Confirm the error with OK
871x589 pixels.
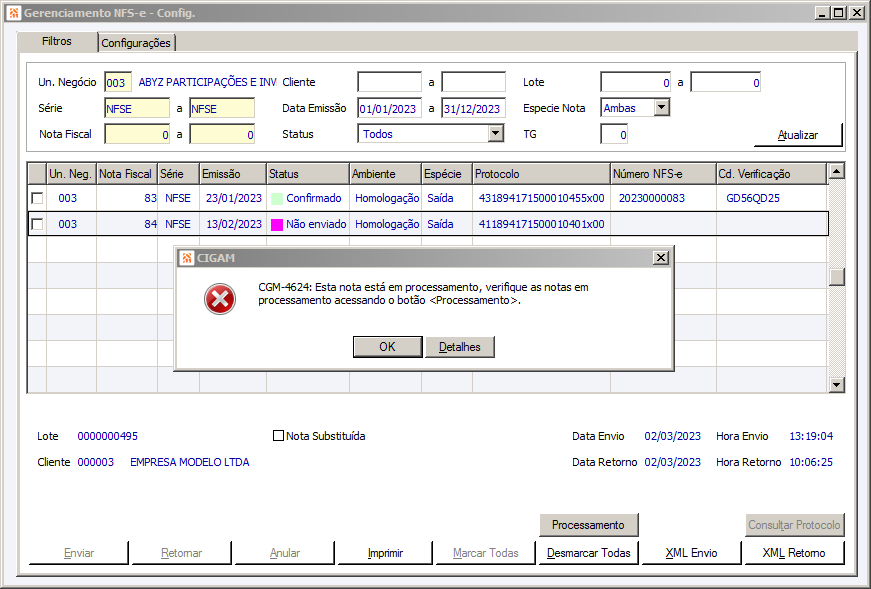tap(387, 347)
